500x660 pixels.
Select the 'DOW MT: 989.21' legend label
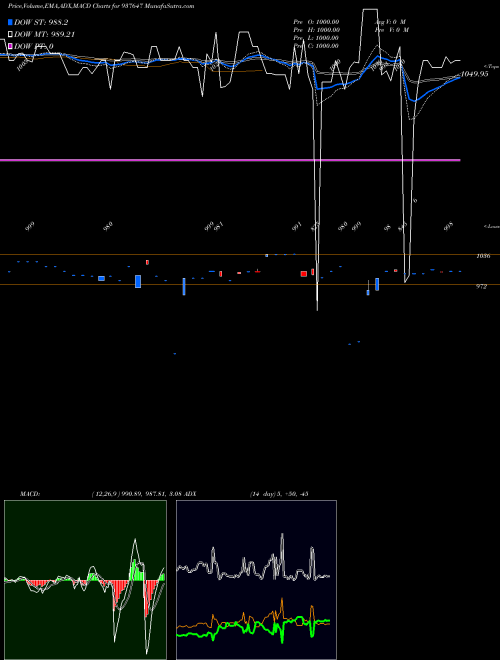coord(44,35)
